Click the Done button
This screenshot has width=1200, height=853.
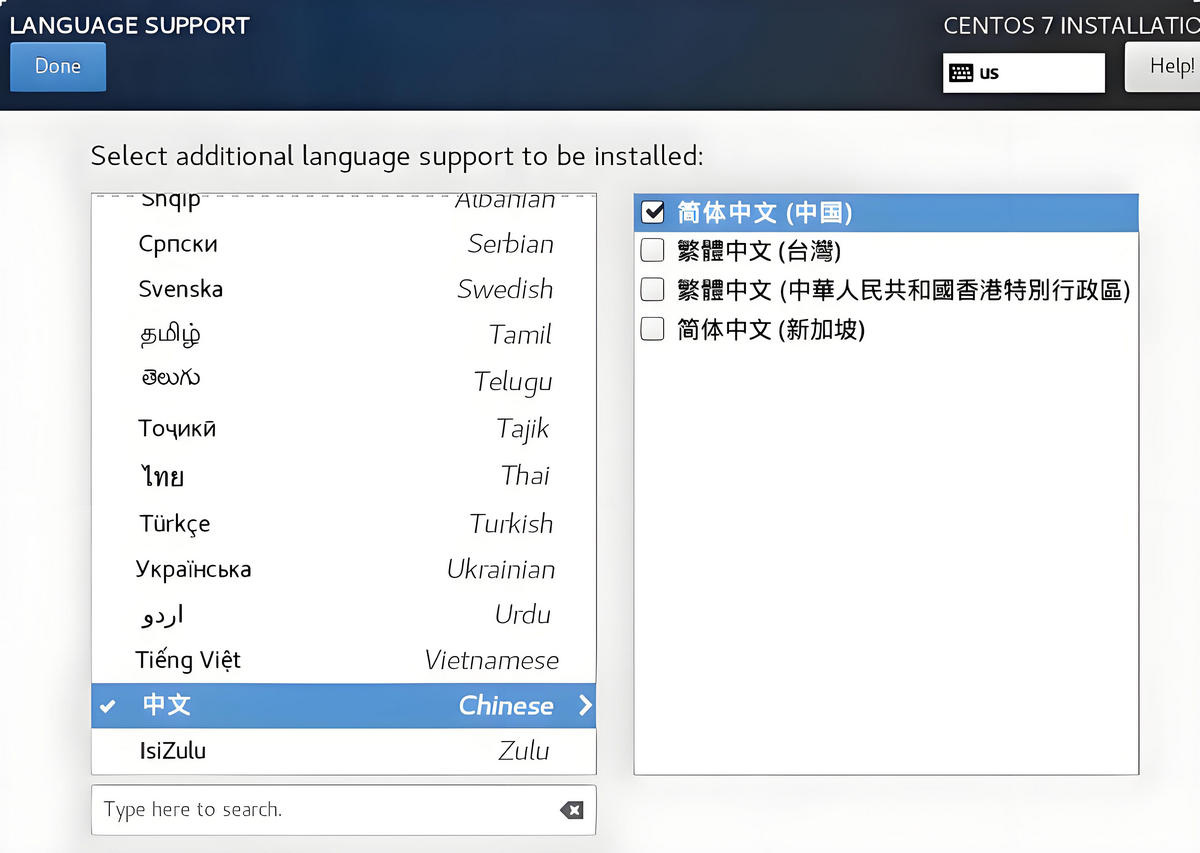tap(58, 67)
